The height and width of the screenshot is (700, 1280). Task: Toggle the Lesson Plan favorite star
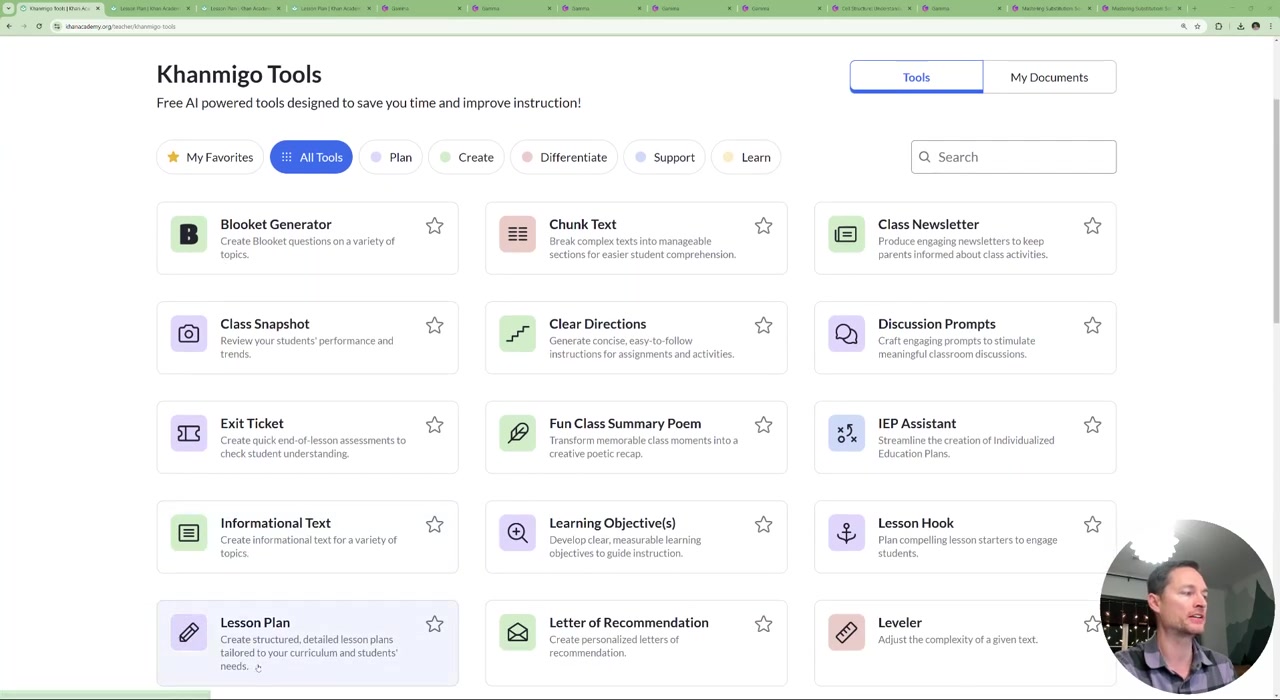click(434, 624)
